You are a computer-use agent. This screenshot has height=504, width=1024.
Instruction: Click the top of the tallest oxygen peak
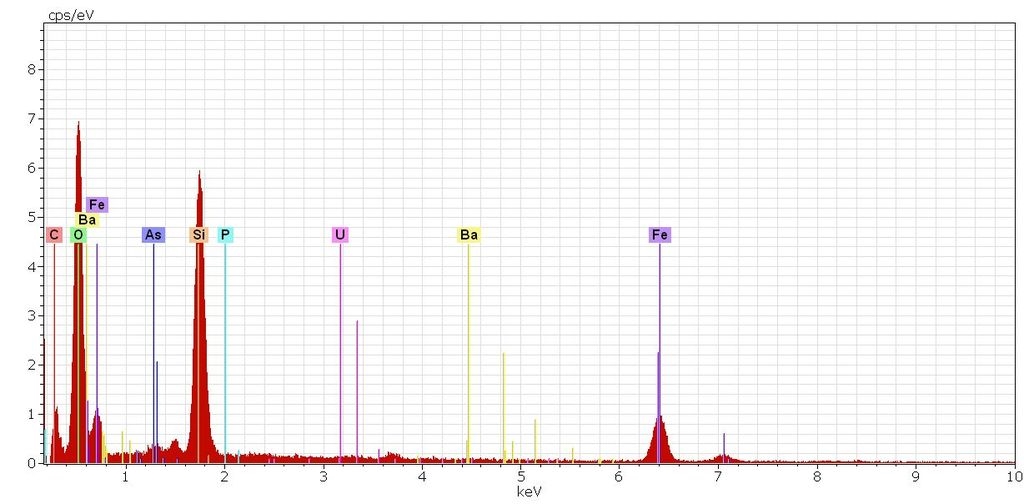point(78,123)
